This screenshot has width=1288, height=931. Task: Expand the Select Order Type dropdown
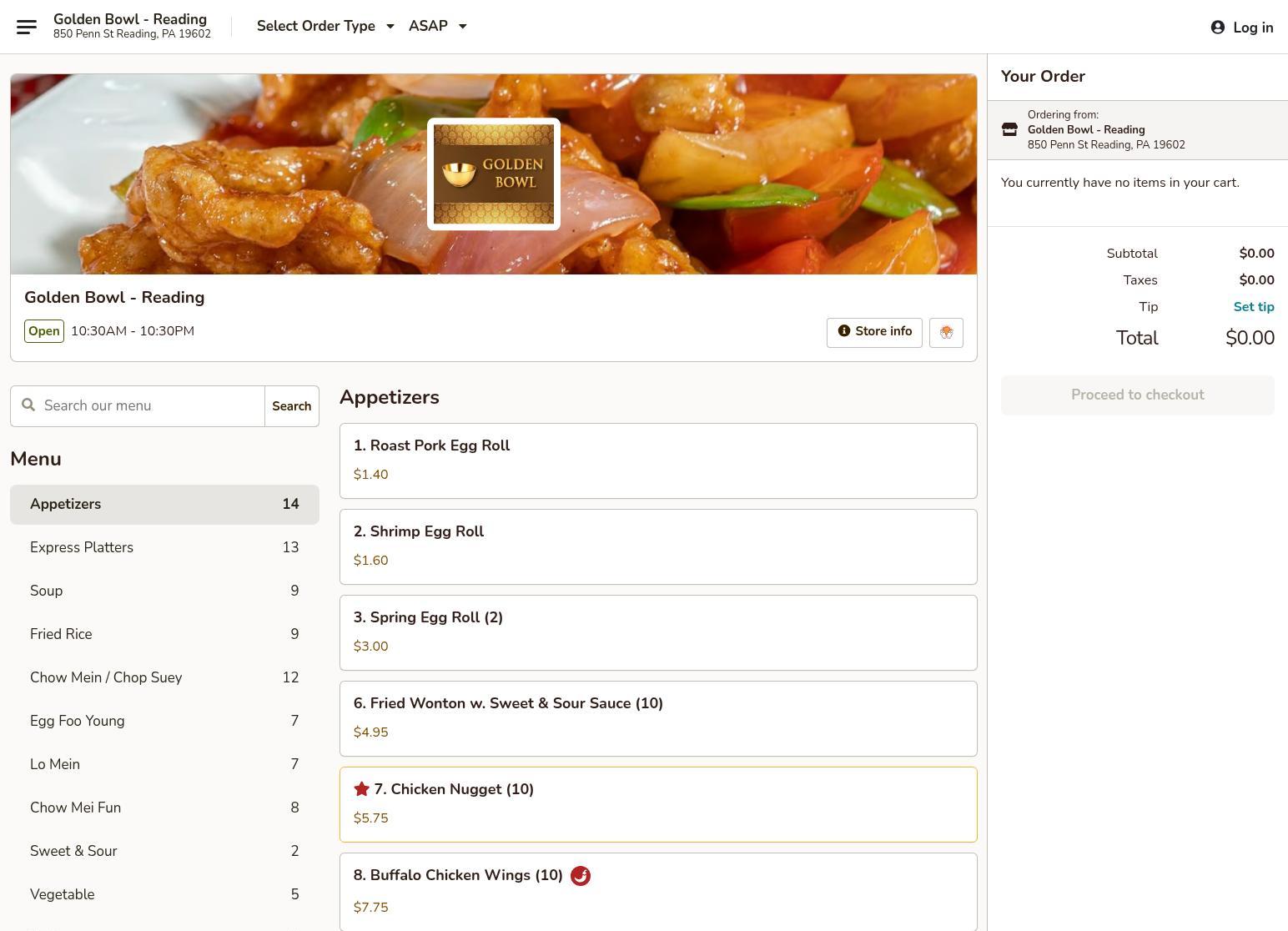325,27
